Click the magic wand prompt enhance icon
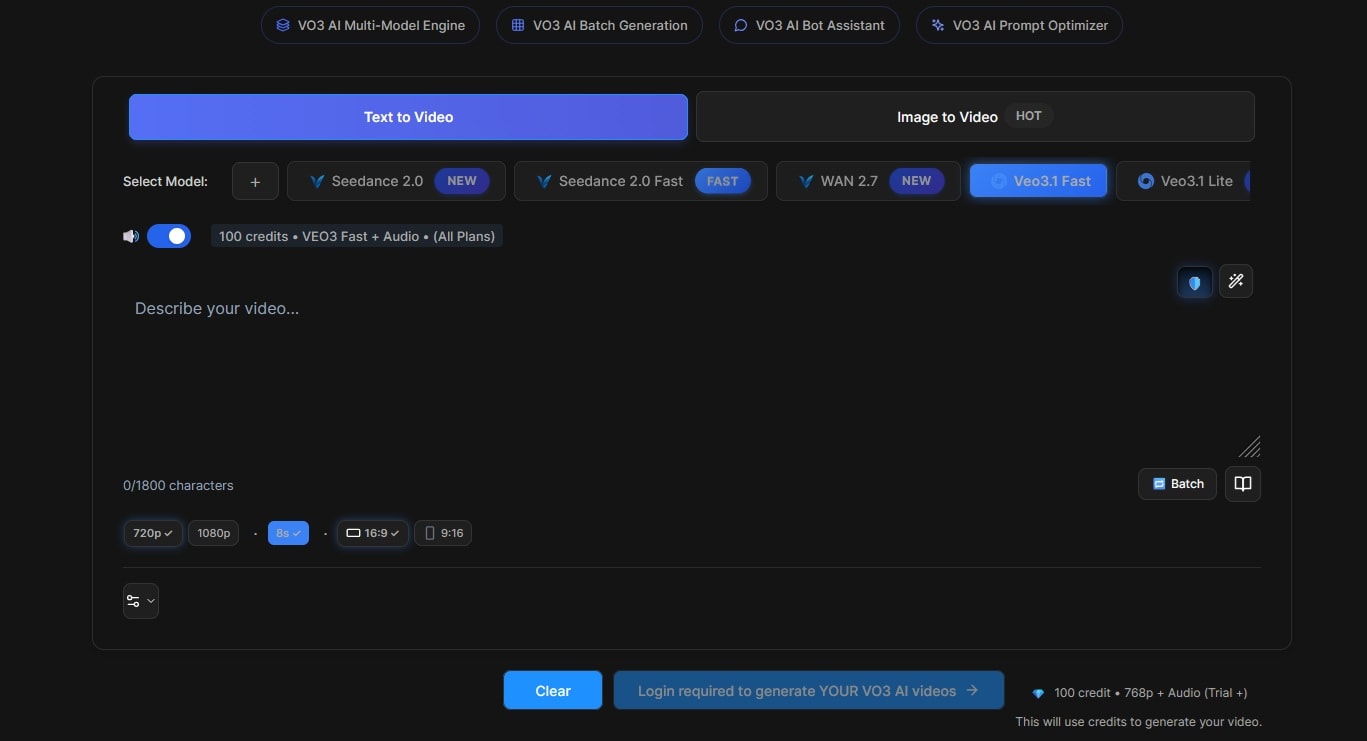The height and width of the screenshot is (741, 1367). (1236, 282)
